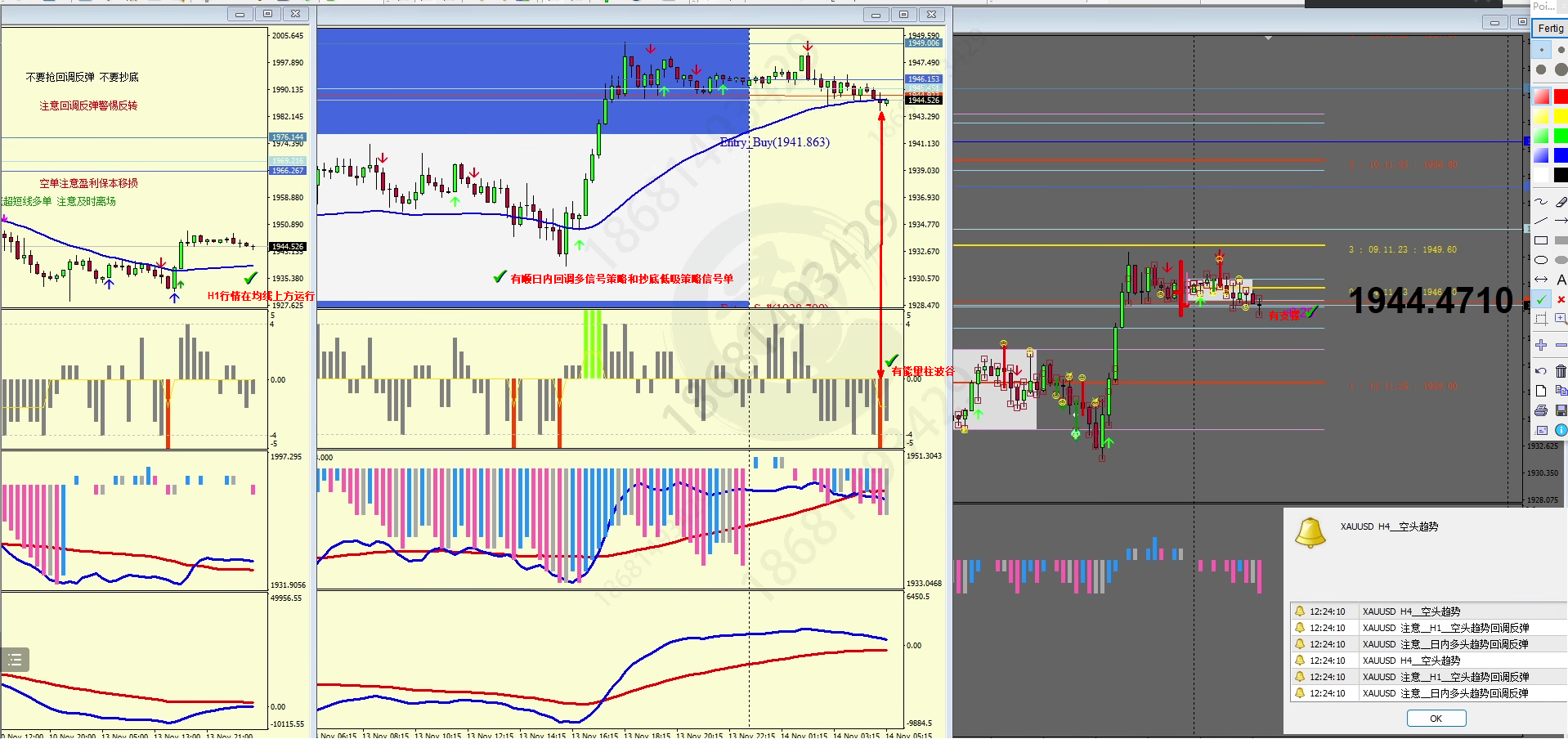
Task: Select the outlined rectangle tool
Action: tap(1541, 240)
